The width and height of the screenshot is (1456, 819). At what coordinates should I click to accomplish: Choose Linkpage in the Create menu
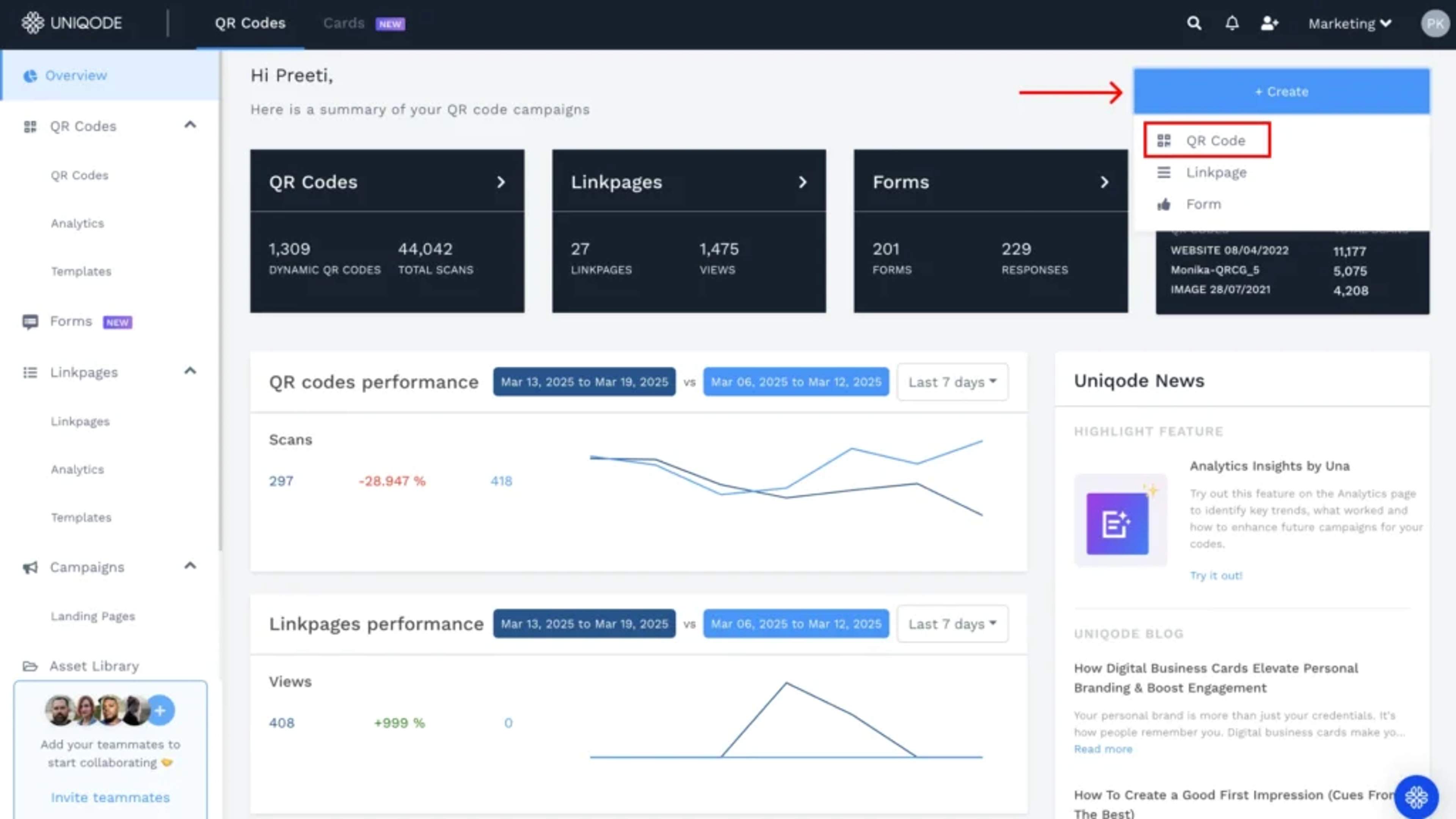click(1216, 173)
